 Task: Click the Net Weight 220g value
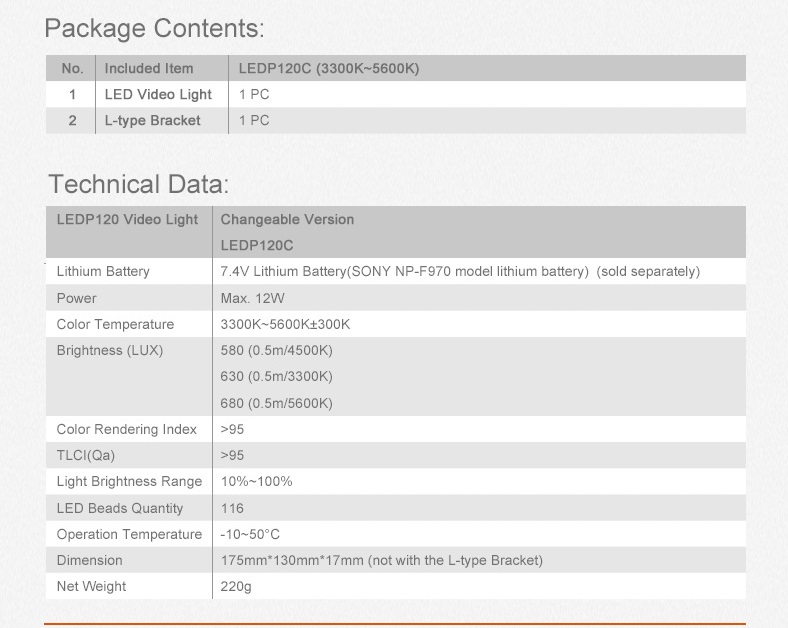click(236, 587)
